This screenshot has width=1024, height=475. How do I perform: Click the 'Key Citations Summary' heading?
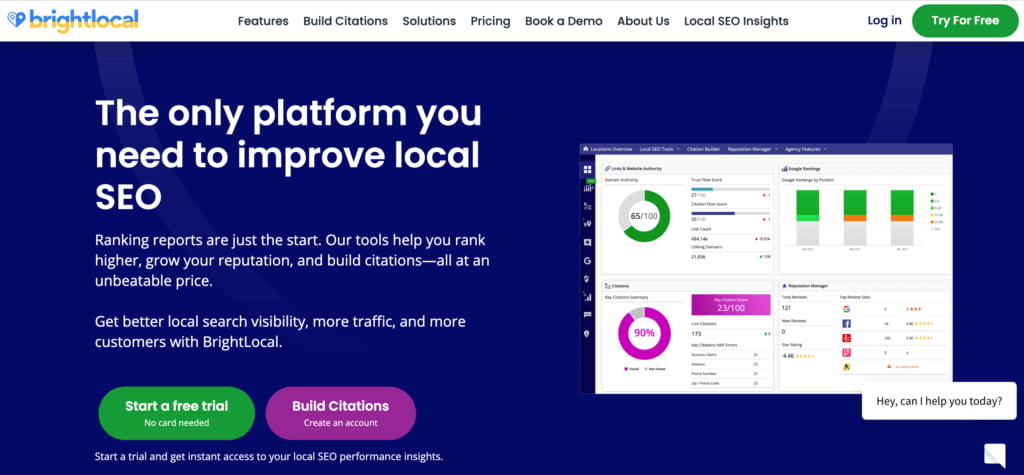[x=626, y=297]
